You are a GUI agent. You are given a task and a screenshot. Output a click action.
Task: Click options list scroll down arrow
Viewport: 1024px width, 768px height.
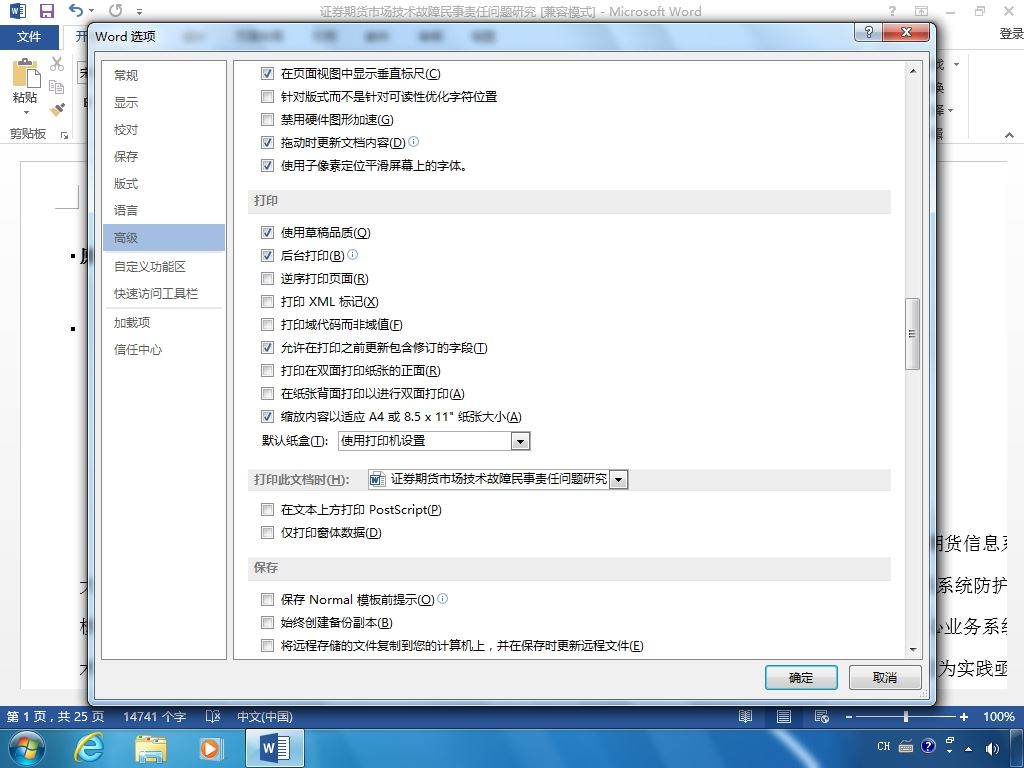912,650
